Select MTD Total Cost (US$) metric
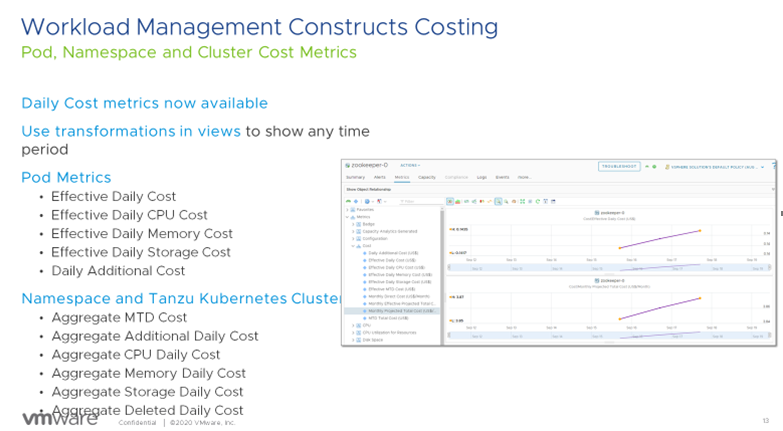The image size is (783, 431). [388, 318]
